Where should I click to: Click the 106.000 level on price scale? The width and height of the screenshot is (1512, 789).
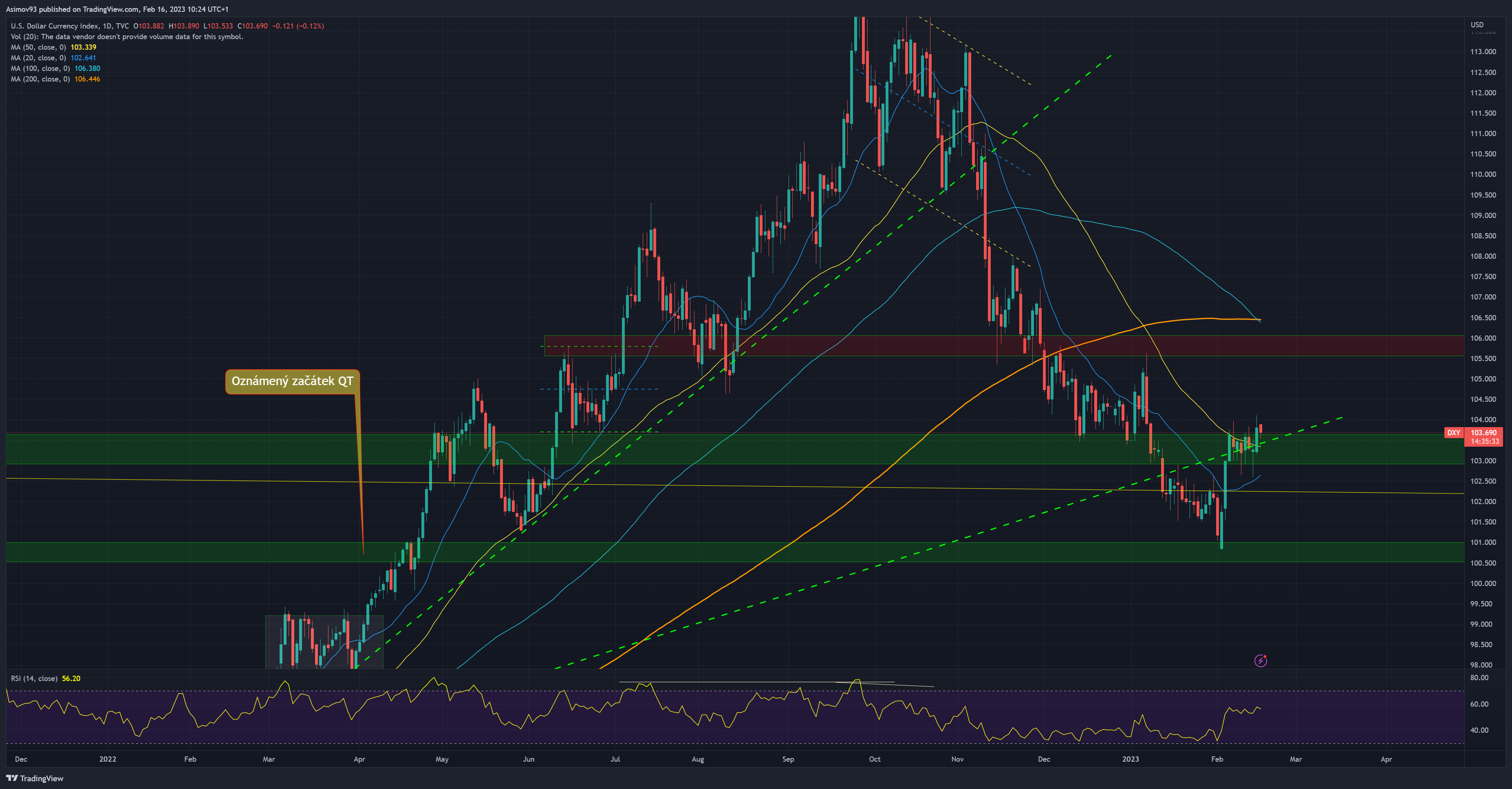coord(1483,338)
